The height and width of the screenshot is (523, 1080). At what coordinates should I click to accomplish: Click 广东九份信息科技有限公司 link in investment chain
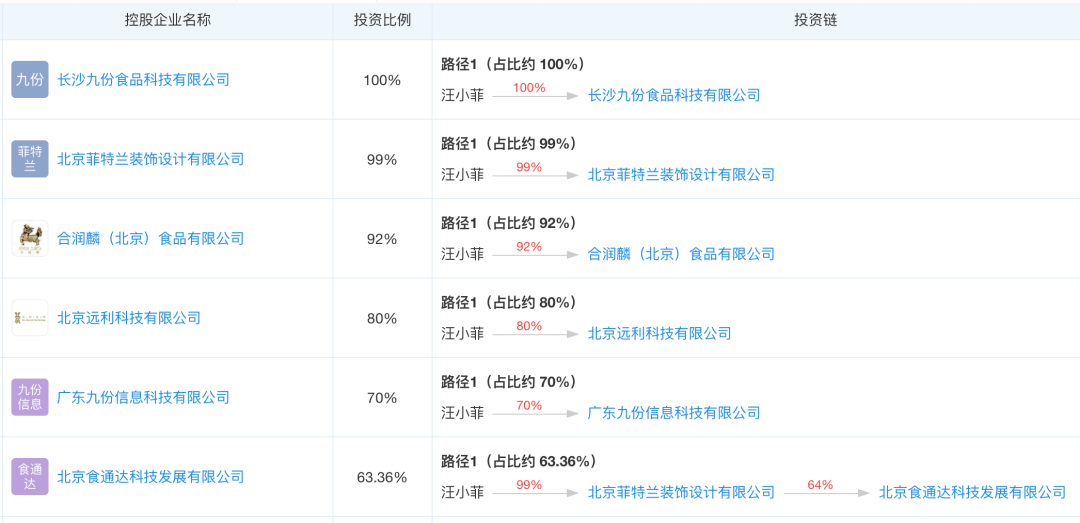tap(674, 413)
